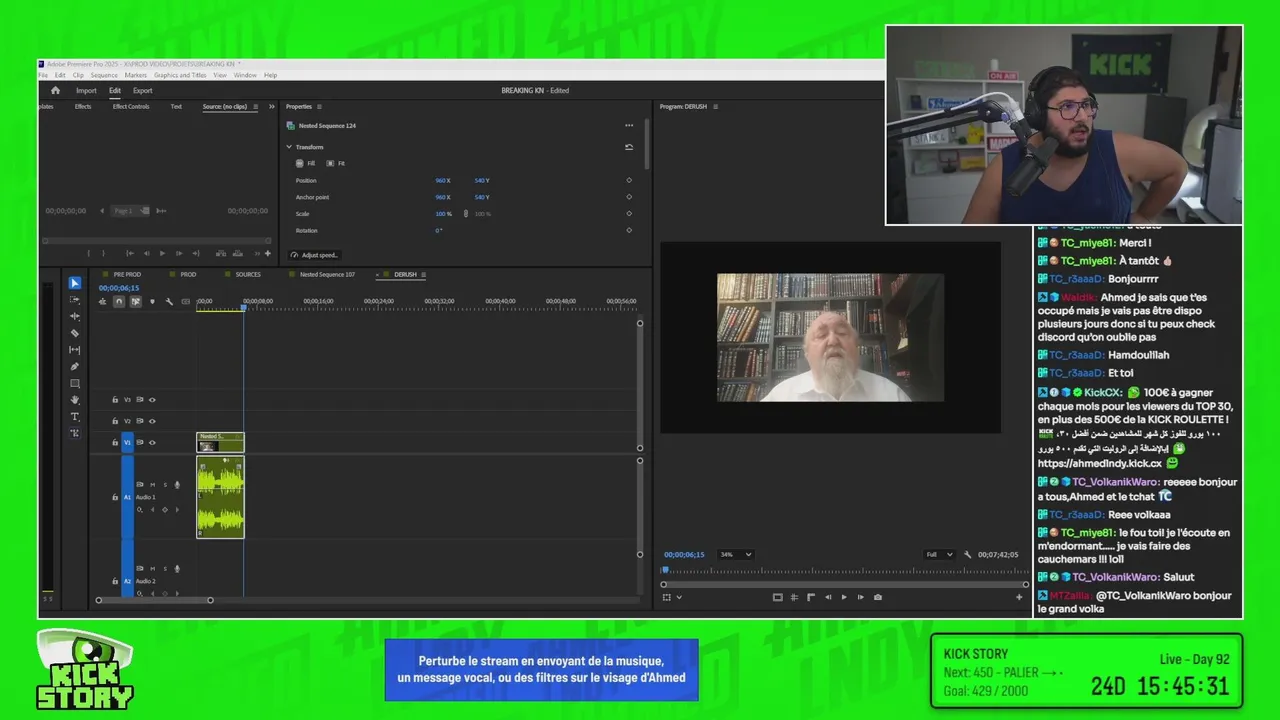Open PRE PROD sequence tab

click(127, 274)
